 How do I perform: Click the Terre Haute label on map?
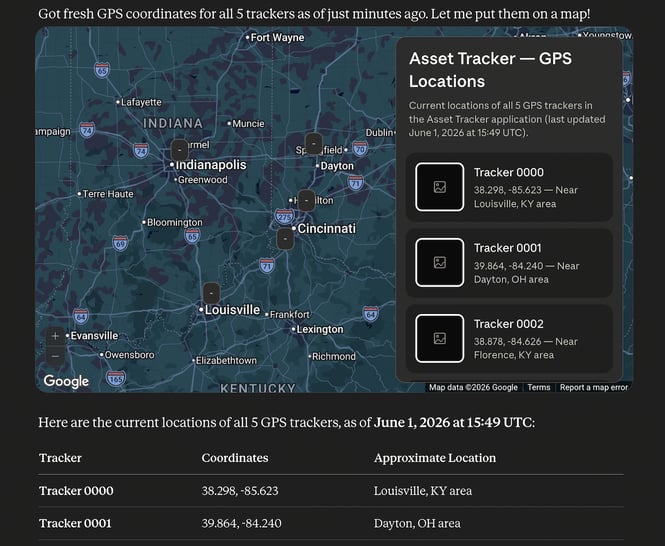tap(108, 194)
